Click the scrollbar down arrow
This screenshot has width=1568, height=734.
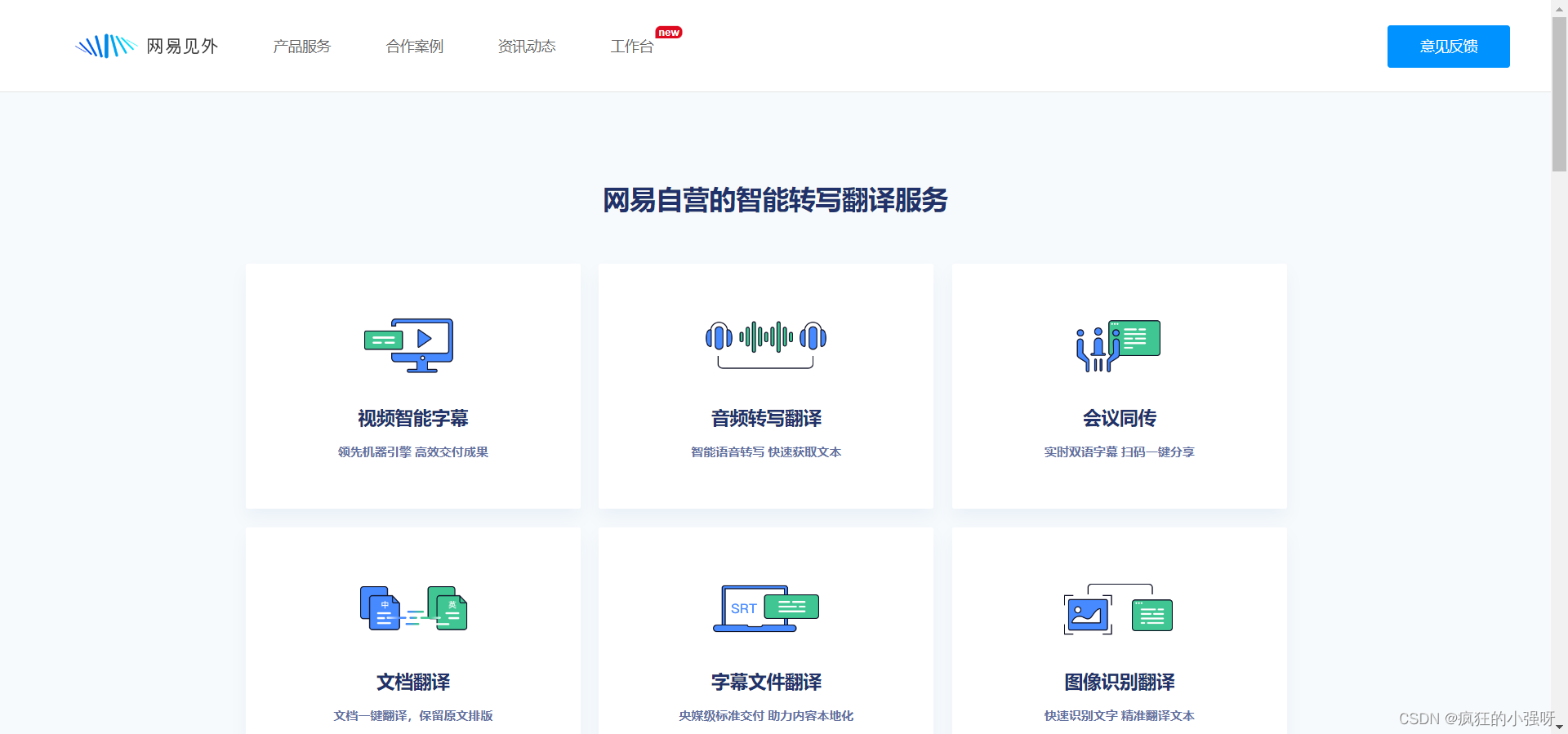[x=1559, y=727]
